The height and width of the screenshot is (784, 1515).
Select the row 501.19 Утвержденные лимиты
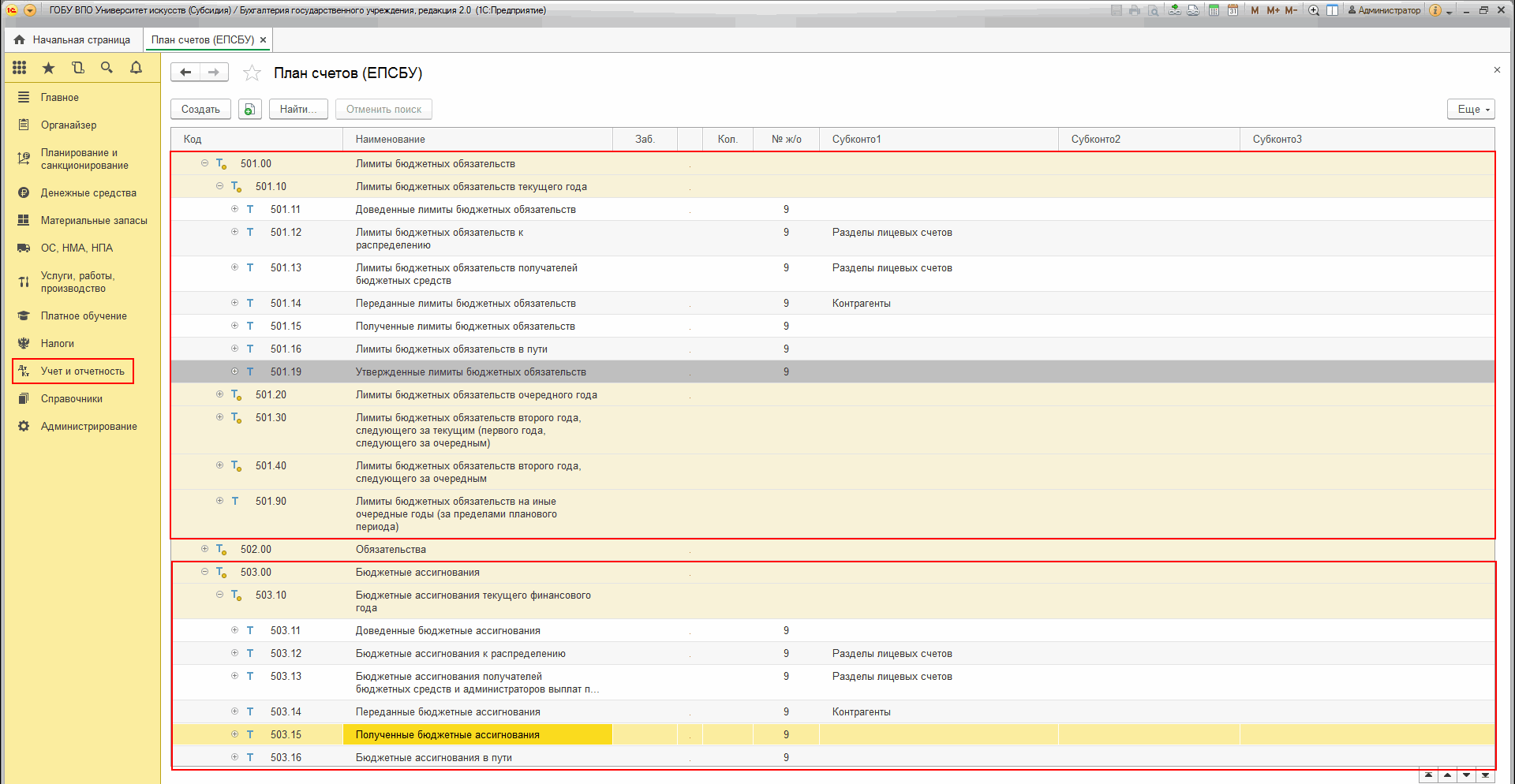pyautogui.click(x=832, y=371)
